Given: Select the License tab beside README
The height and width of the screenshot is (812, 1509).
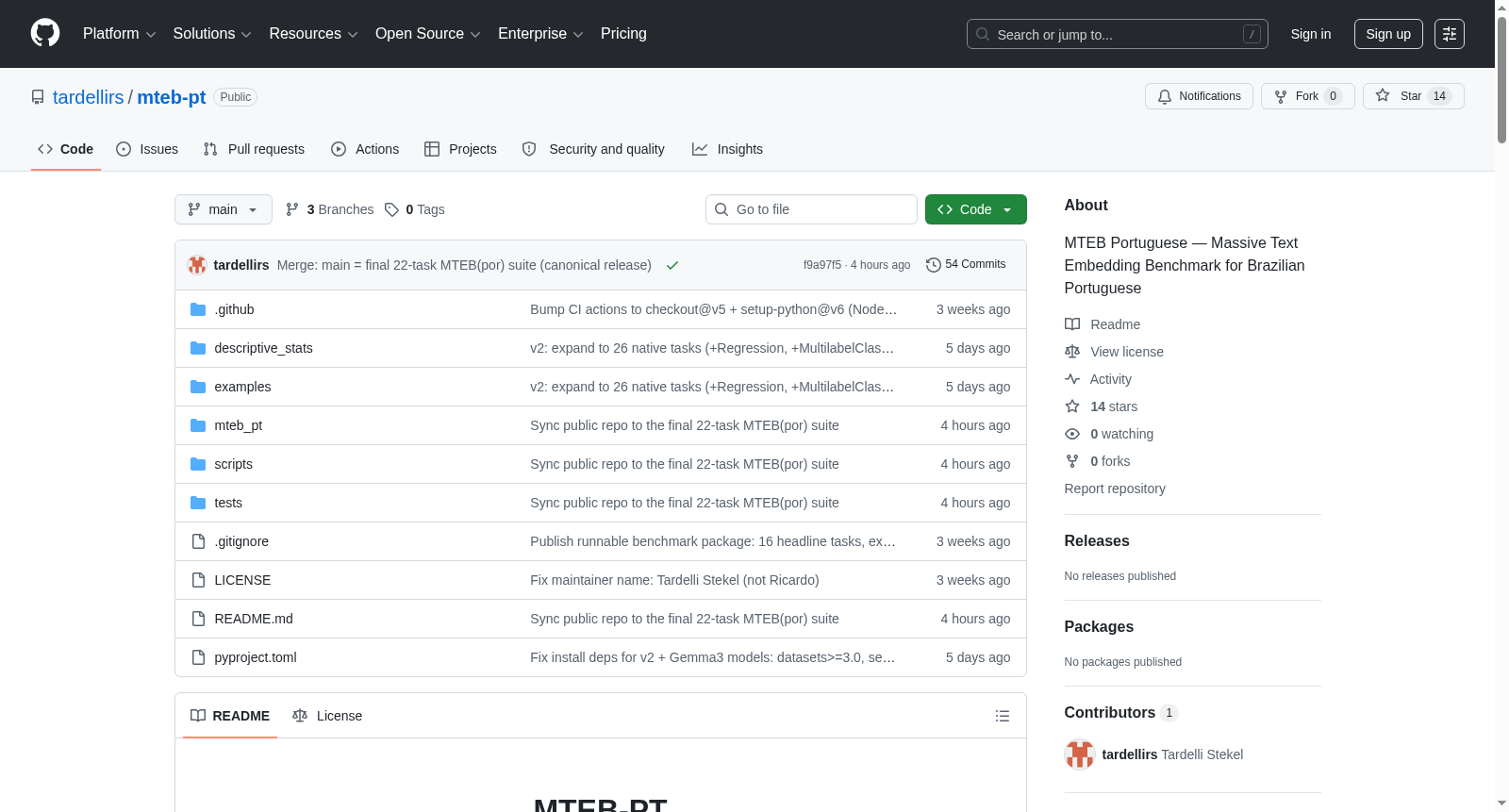Looking at the screenshot, I should pyautogui.click(x=327, y=716).
